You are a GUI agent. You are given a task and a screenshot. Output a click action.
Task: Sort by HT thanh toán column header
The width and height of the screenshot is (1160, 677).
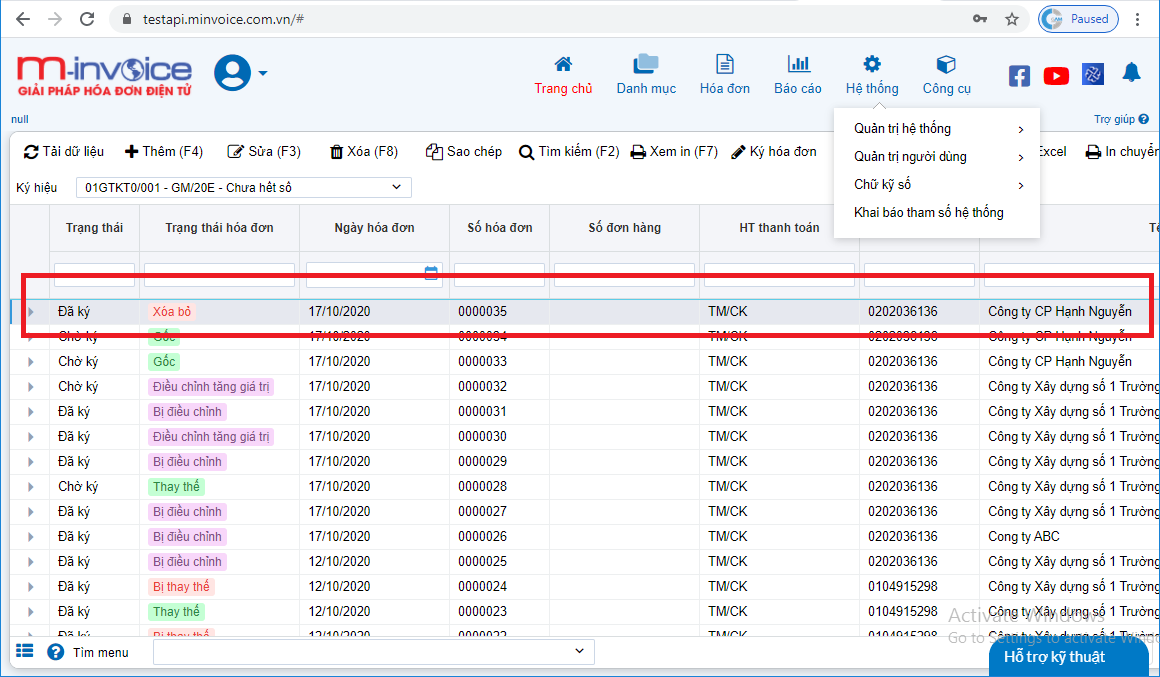[779, 228]
